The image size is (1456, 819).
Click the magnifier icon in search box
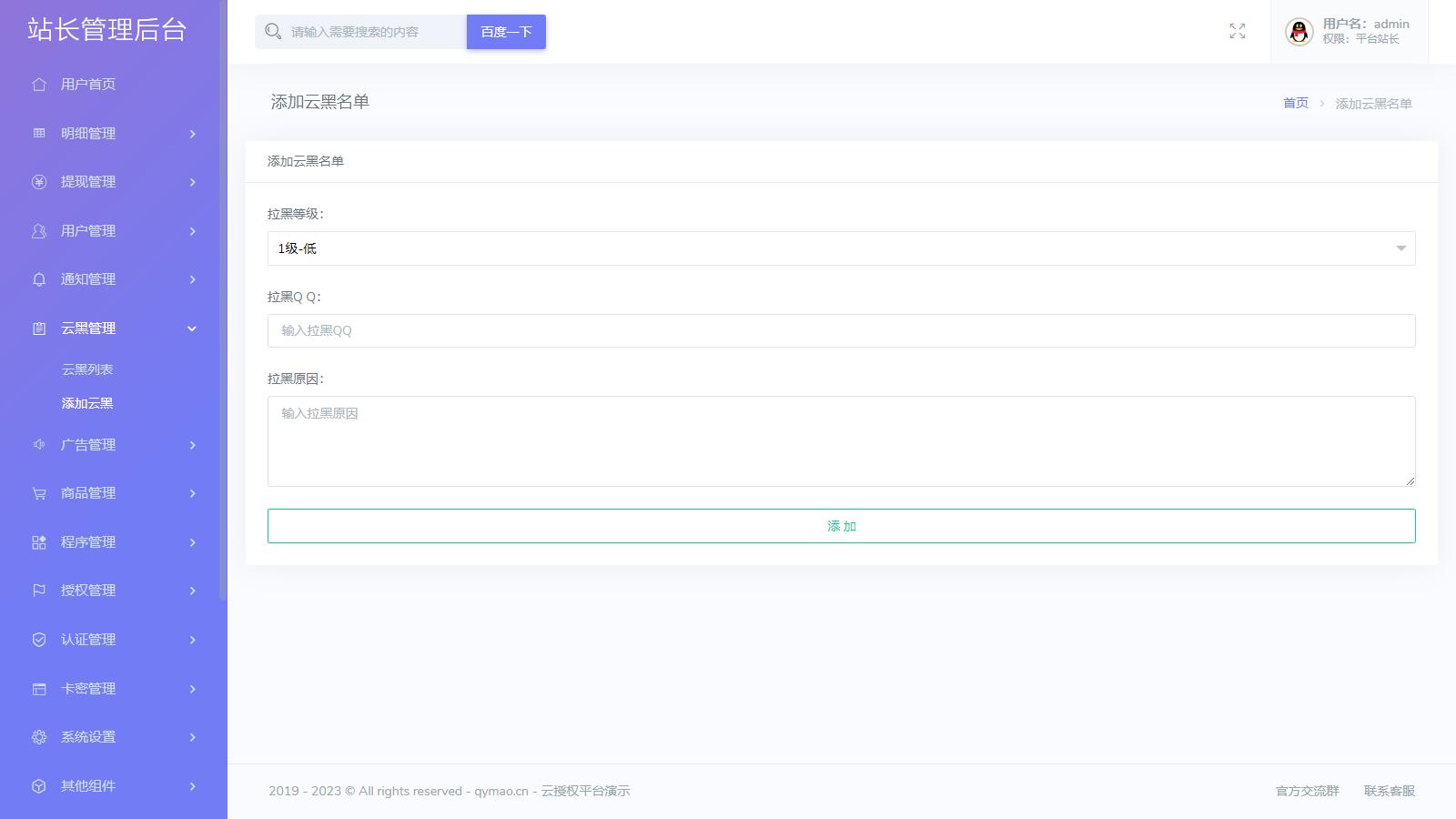coord(272,32)
